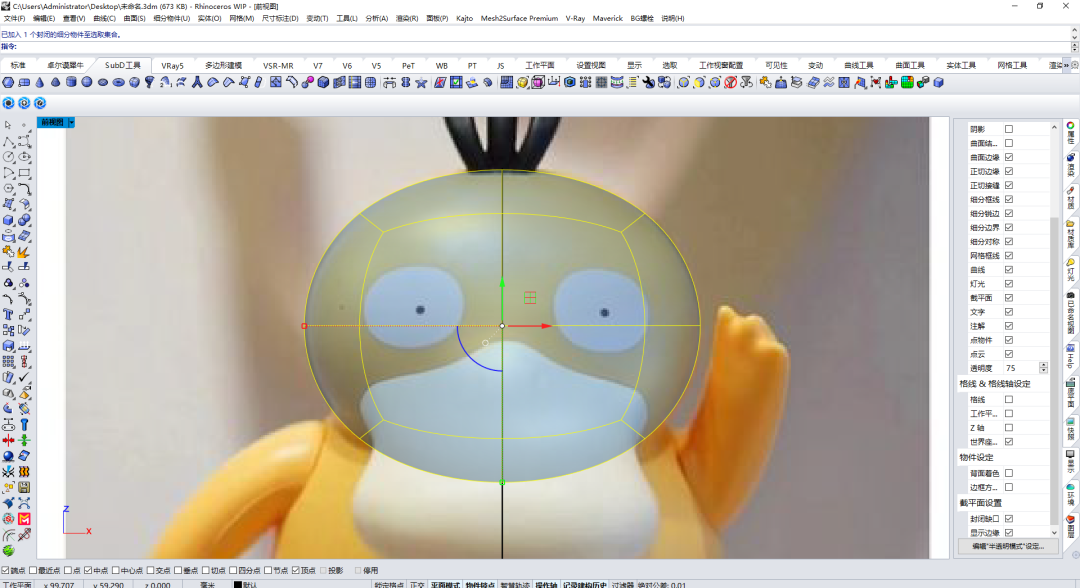
Task: Click the display panel vertical scrollbar
Action: (x=1054, y=330)
